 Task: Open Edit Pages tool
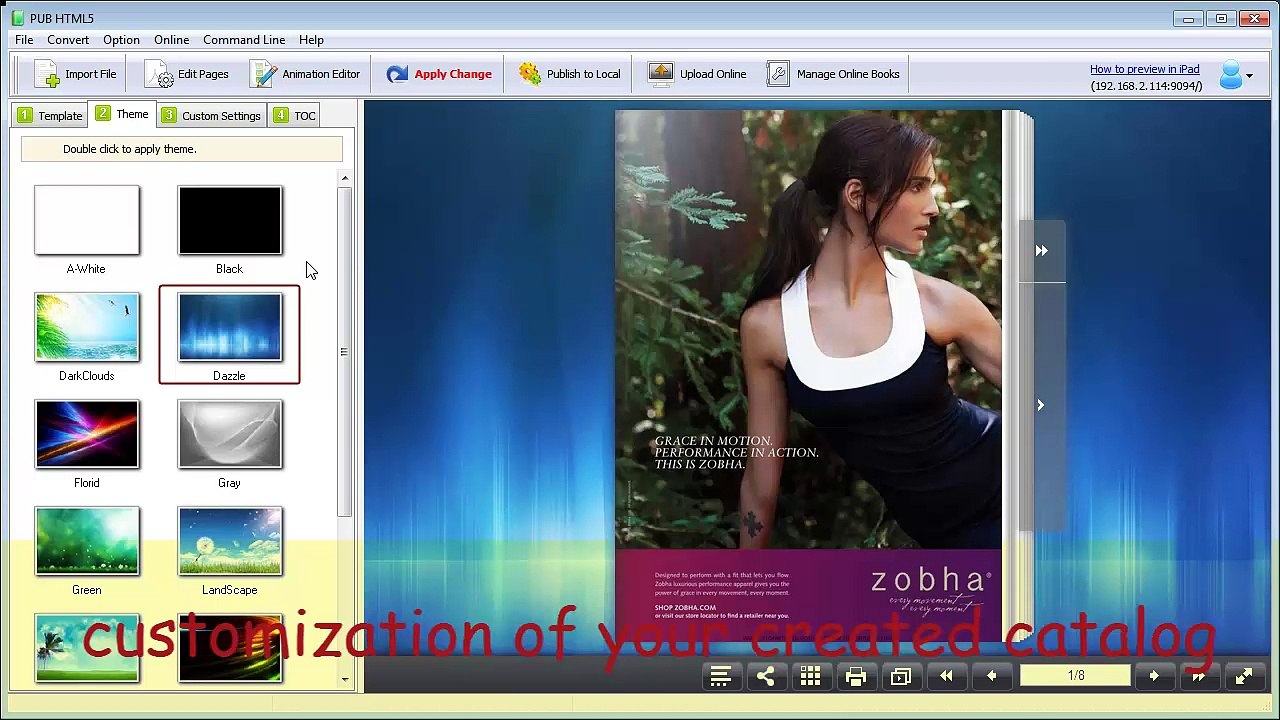[x=187, y=74]
